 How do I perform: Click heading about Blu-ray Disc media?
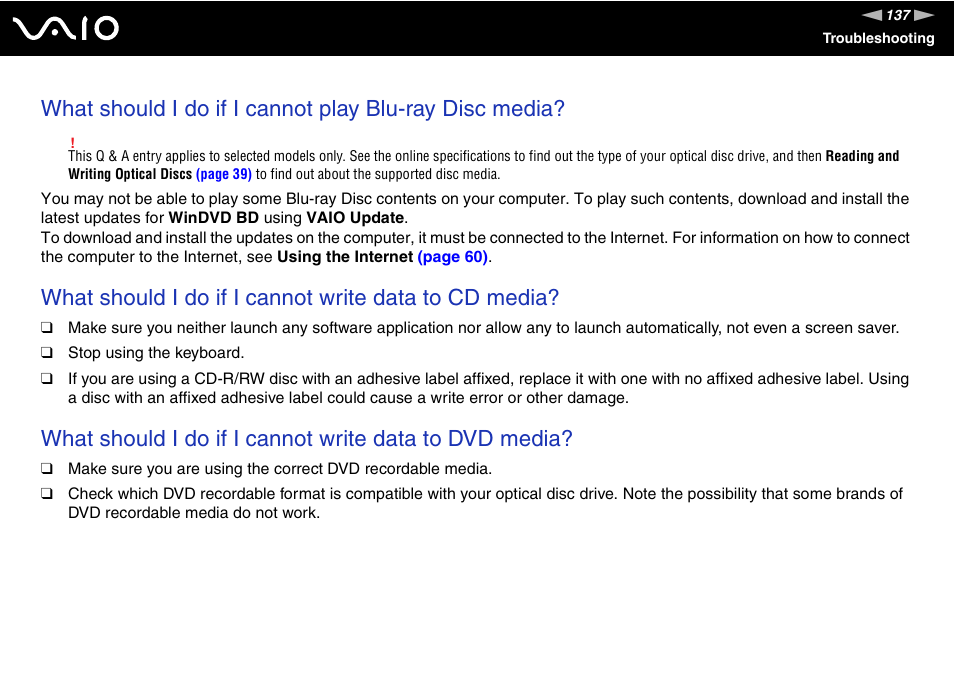(302, 109)
